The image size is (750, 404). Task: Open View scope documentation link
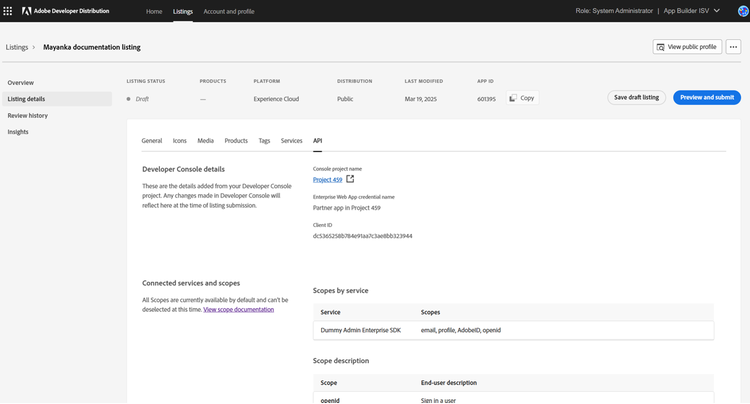coord(239,309)
